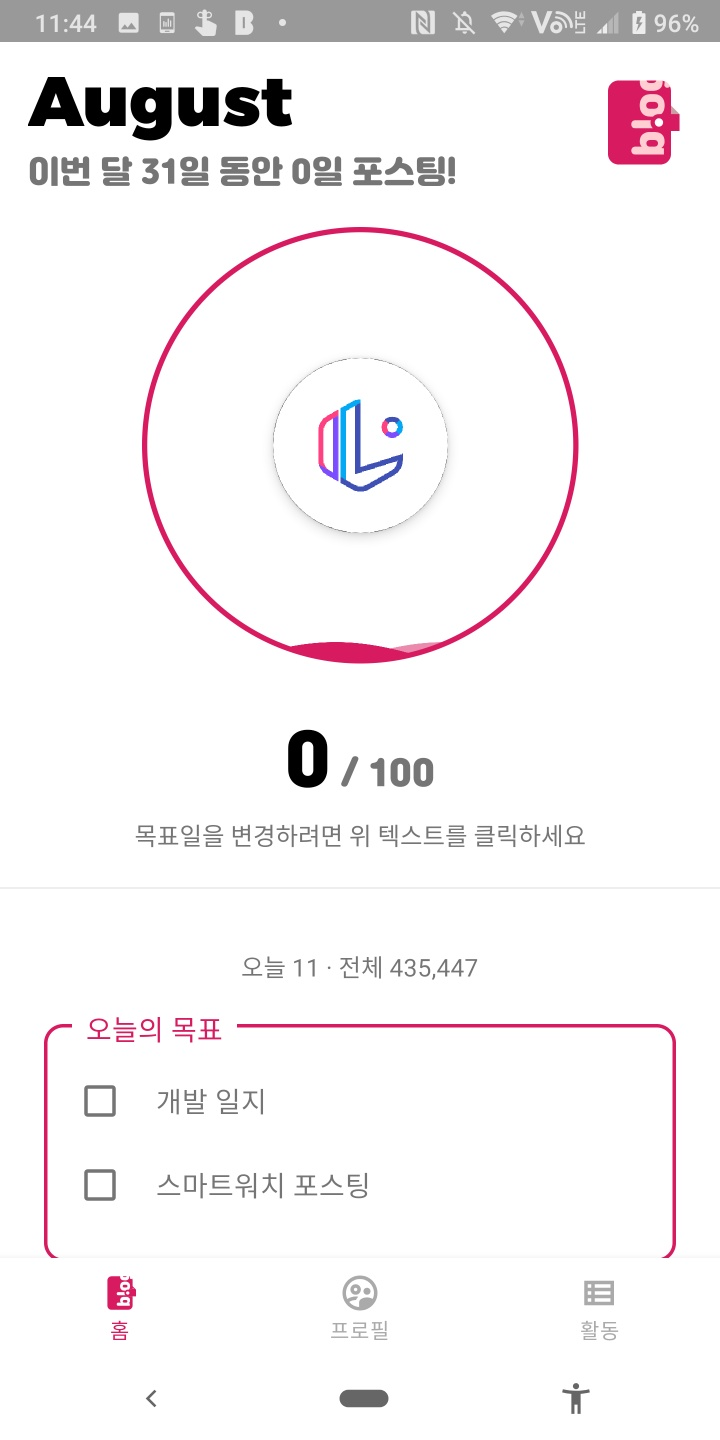Tap the Android back arrow
720x1440 pixels.
tap(151, 1398)
